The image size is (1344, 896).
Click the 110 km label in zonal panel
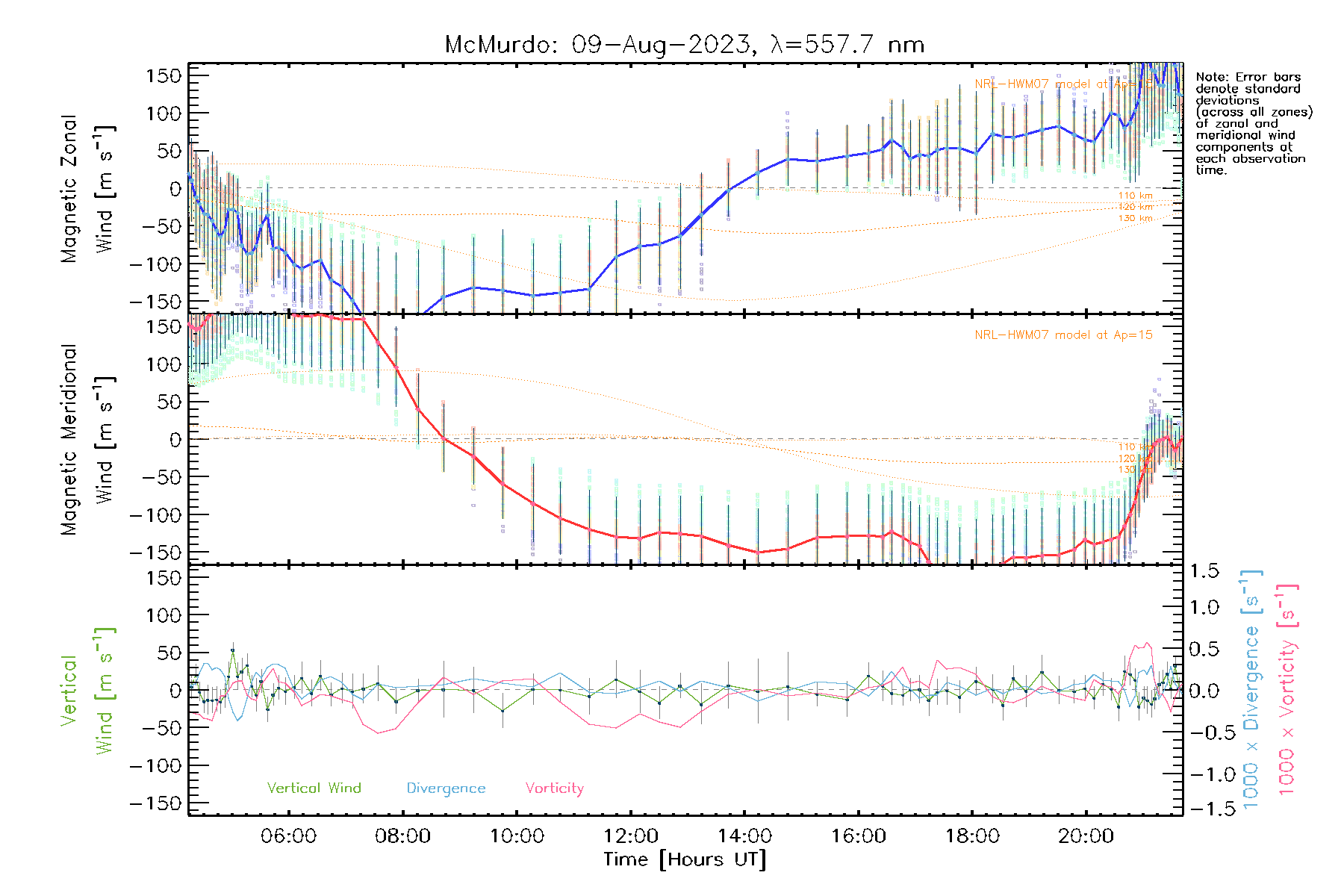click(1135, 196)
